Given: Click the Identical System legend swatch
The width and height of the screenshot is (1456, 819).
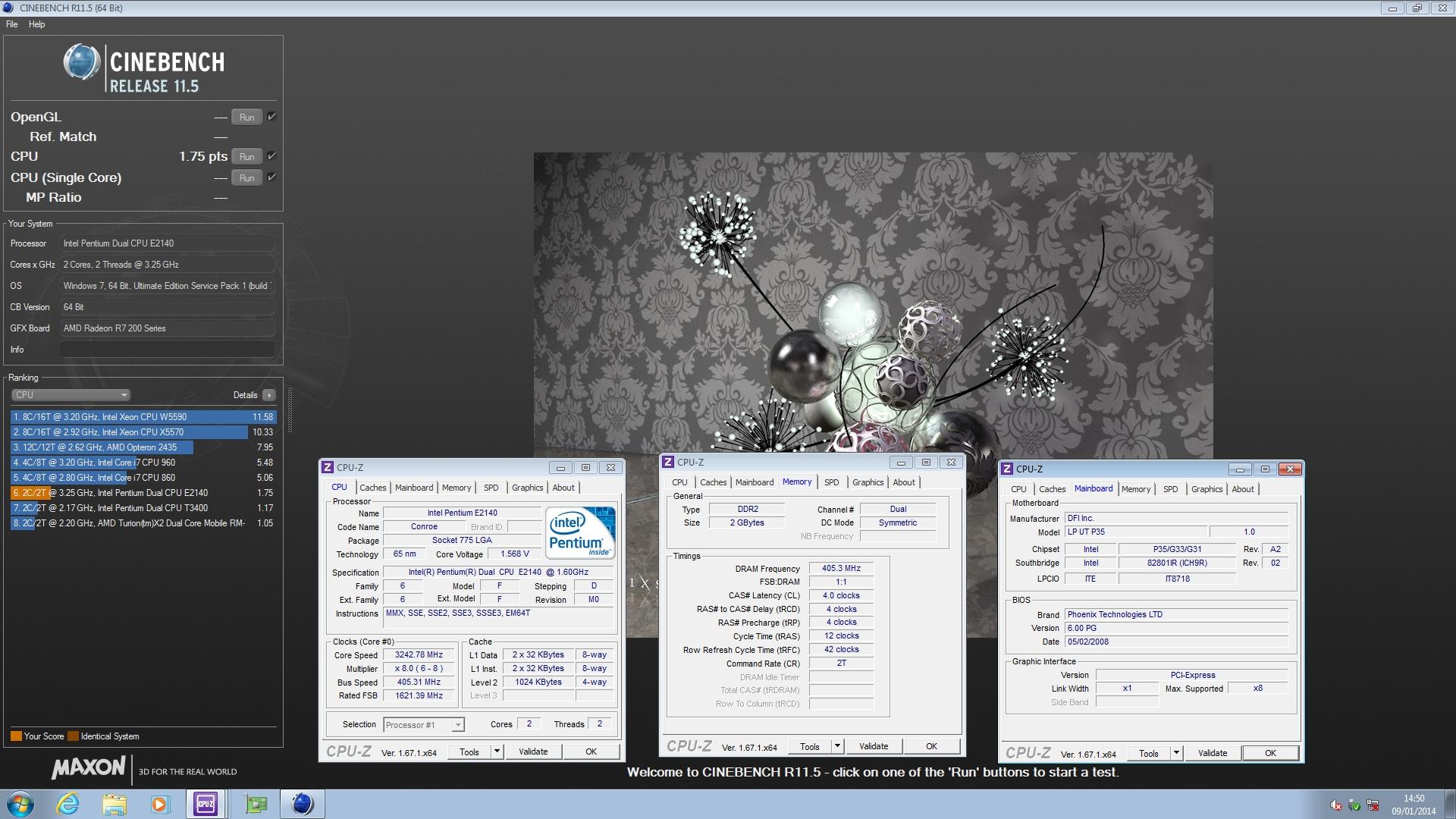Looking at the screenshot, I should [x=73, y=736].
